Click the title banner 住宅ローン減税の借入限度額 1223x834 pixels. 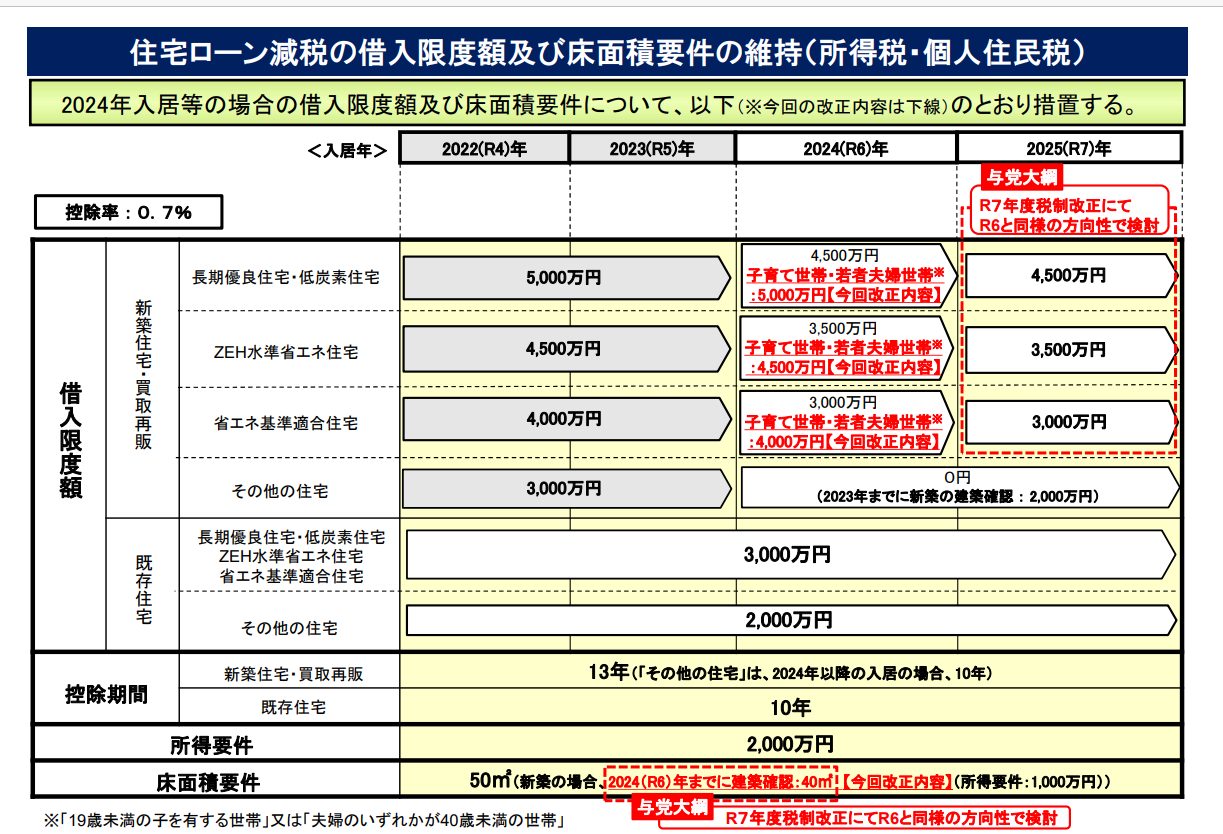607,52
